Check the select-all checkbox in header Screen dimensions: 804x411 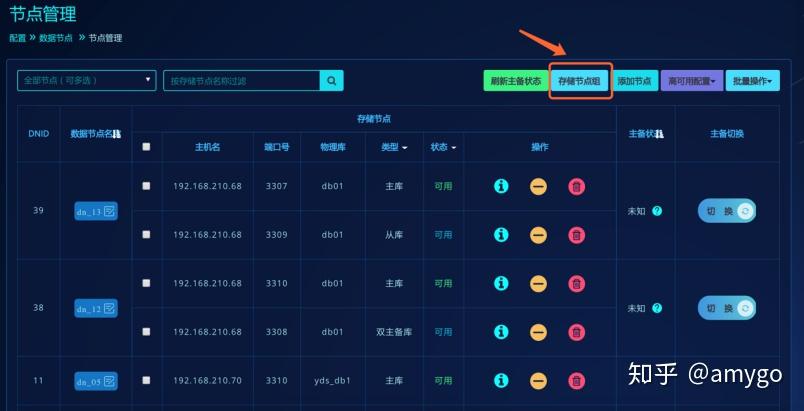pos(147,147)
